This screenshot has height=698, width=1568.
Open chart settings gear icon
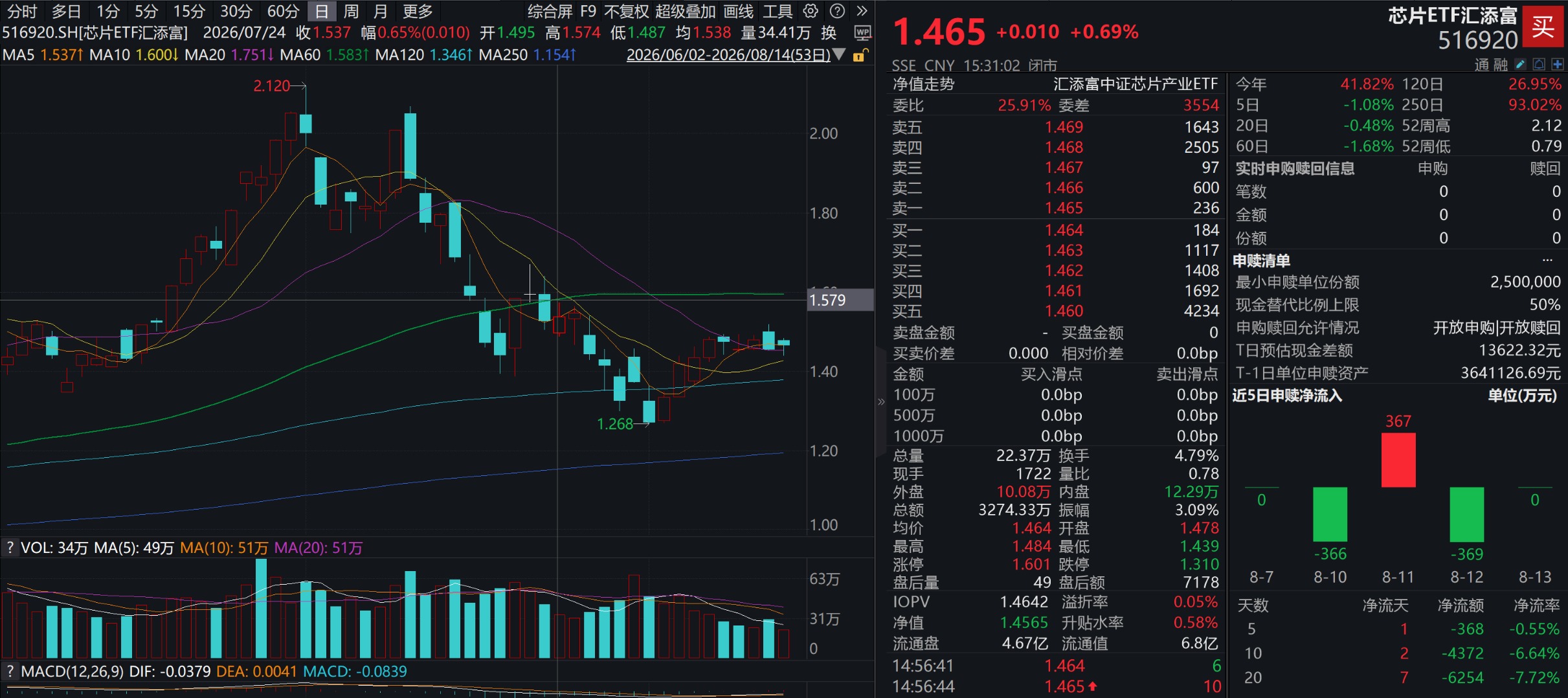tap(810, 11)
